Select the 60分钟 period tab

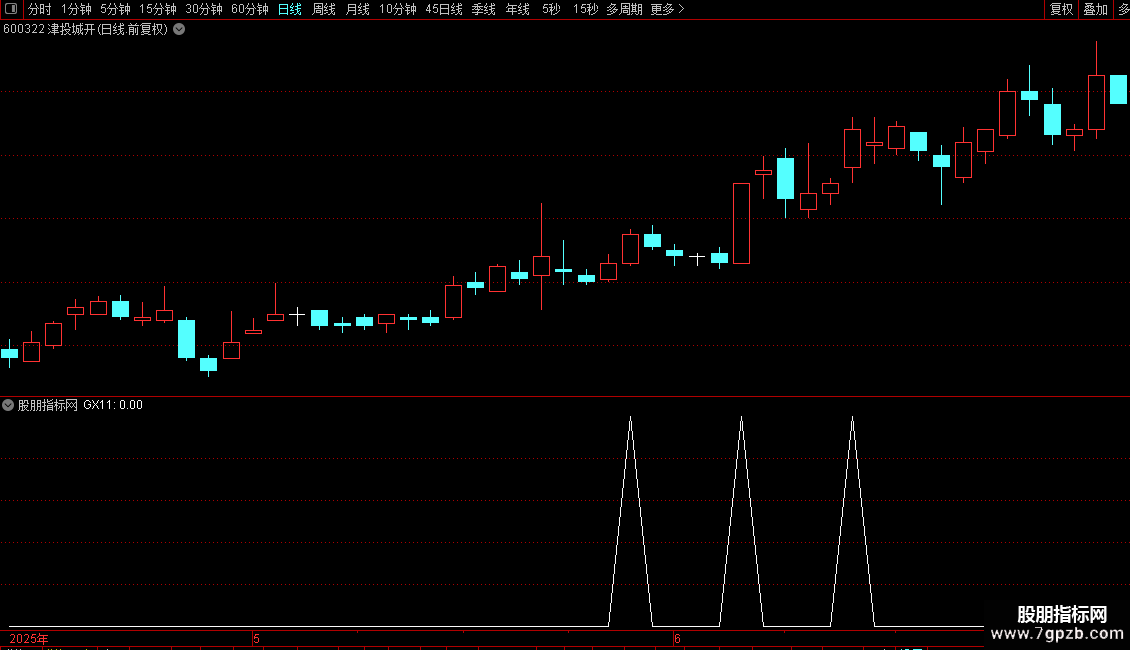[250, 9]
